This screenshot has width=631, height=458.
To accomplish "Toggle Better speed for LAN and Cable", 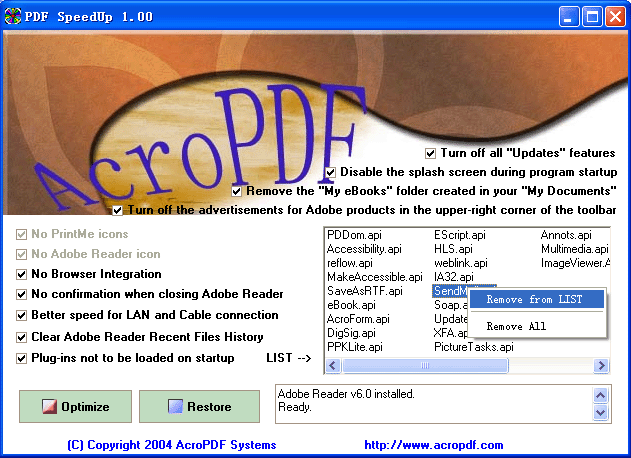I will [x=21, y=315].
